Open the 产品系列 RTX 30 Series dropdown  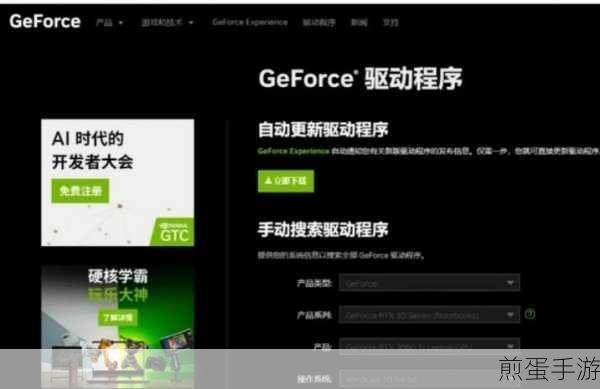click(429, 315)
